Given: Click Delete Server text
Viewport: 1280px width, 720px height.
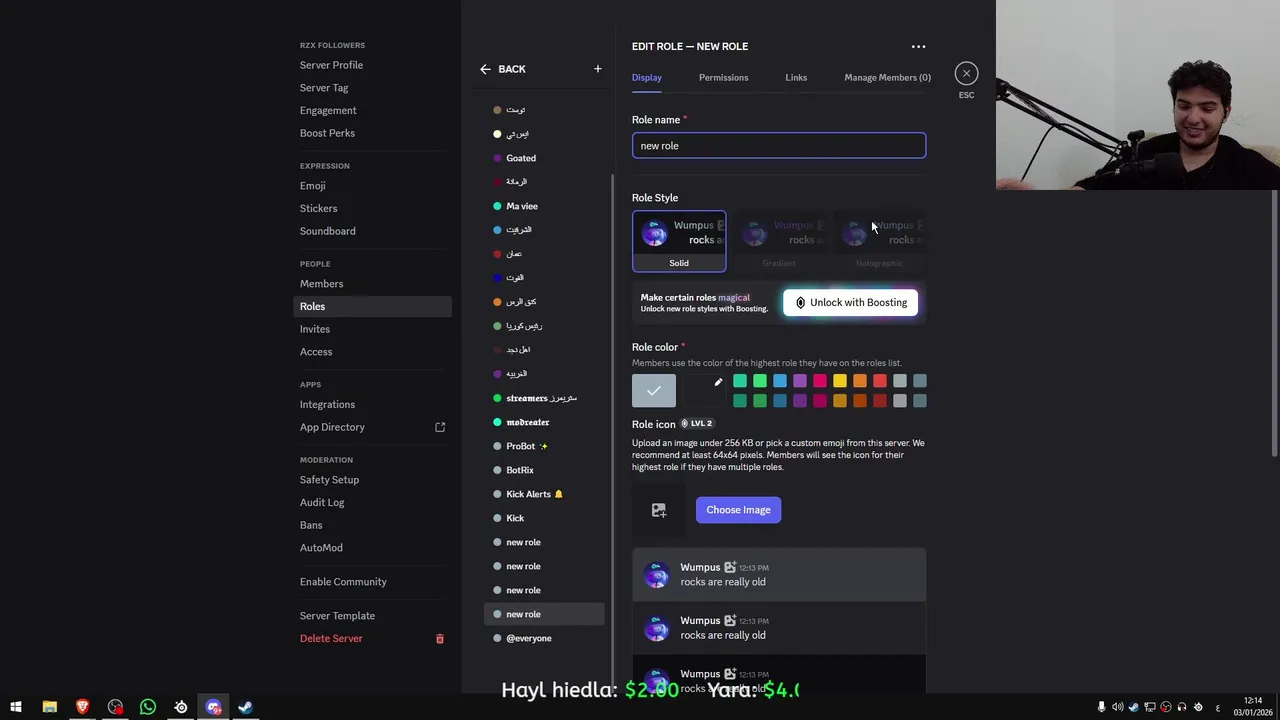Looking at the screenshot, I should pyautogui.click(x=331, y=639).
